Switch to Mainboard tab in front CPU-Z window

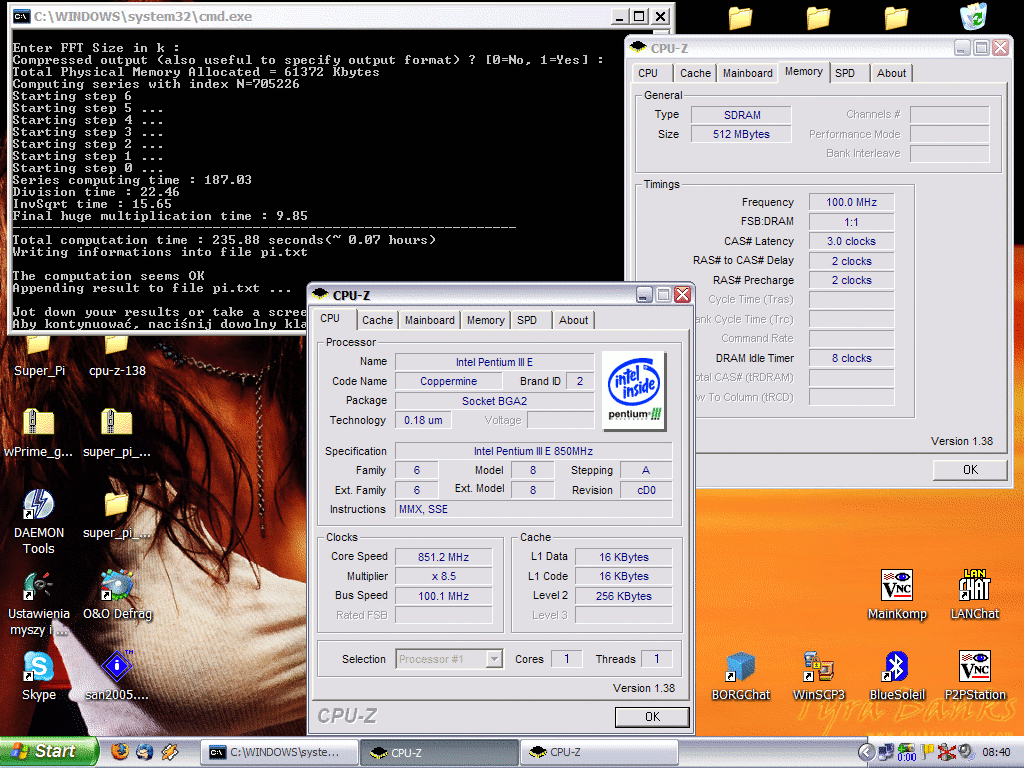point(429,320)
